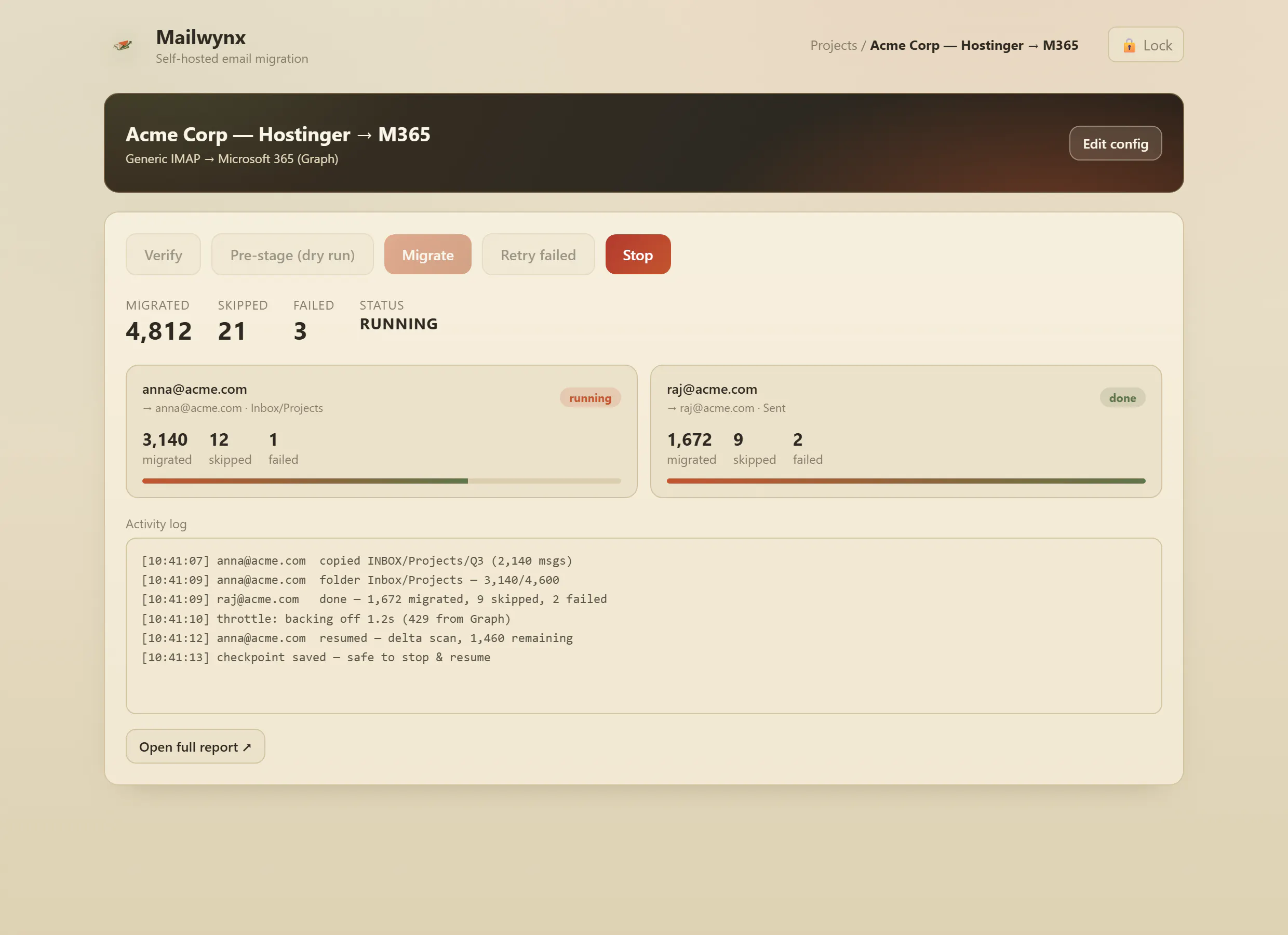The image size is (1288, 935).
Task: Click the 'Self-hosted email migration' tagline
Action: [232, 59]
